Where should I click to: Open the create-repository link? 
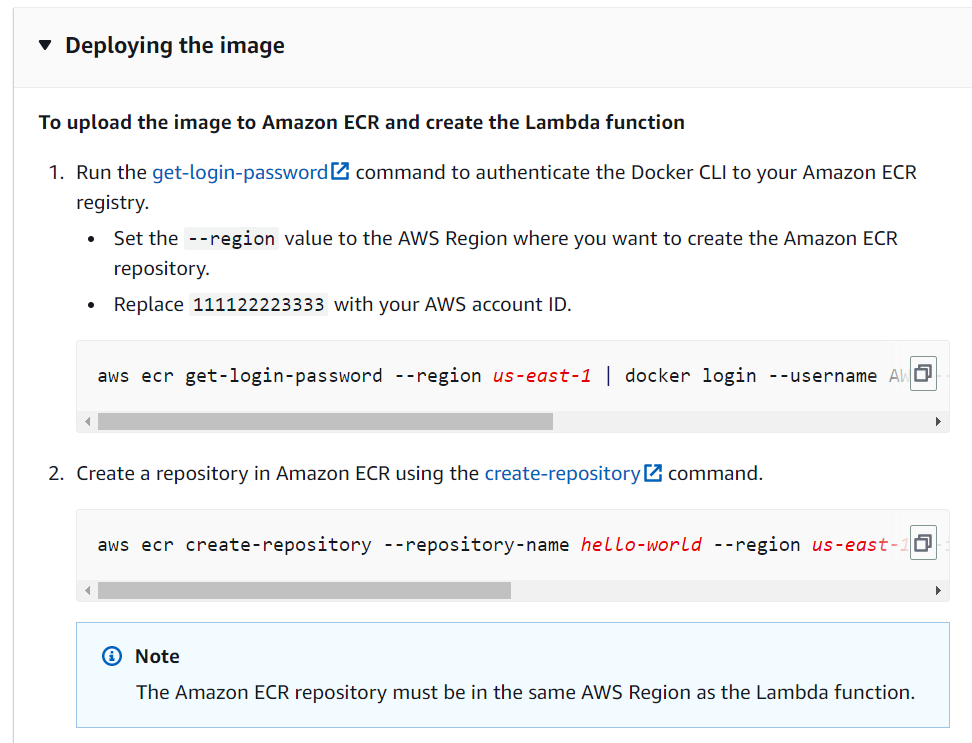pos(562,473)
